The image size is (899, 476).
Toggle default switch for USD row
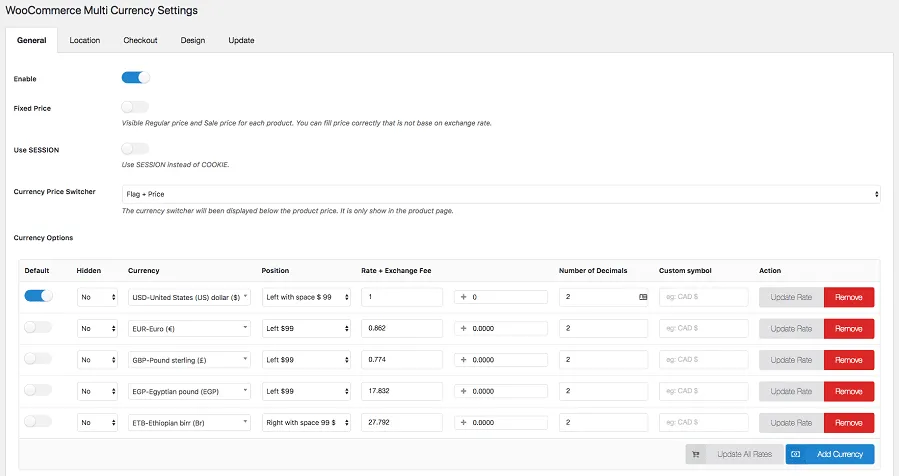pos(38,296)
